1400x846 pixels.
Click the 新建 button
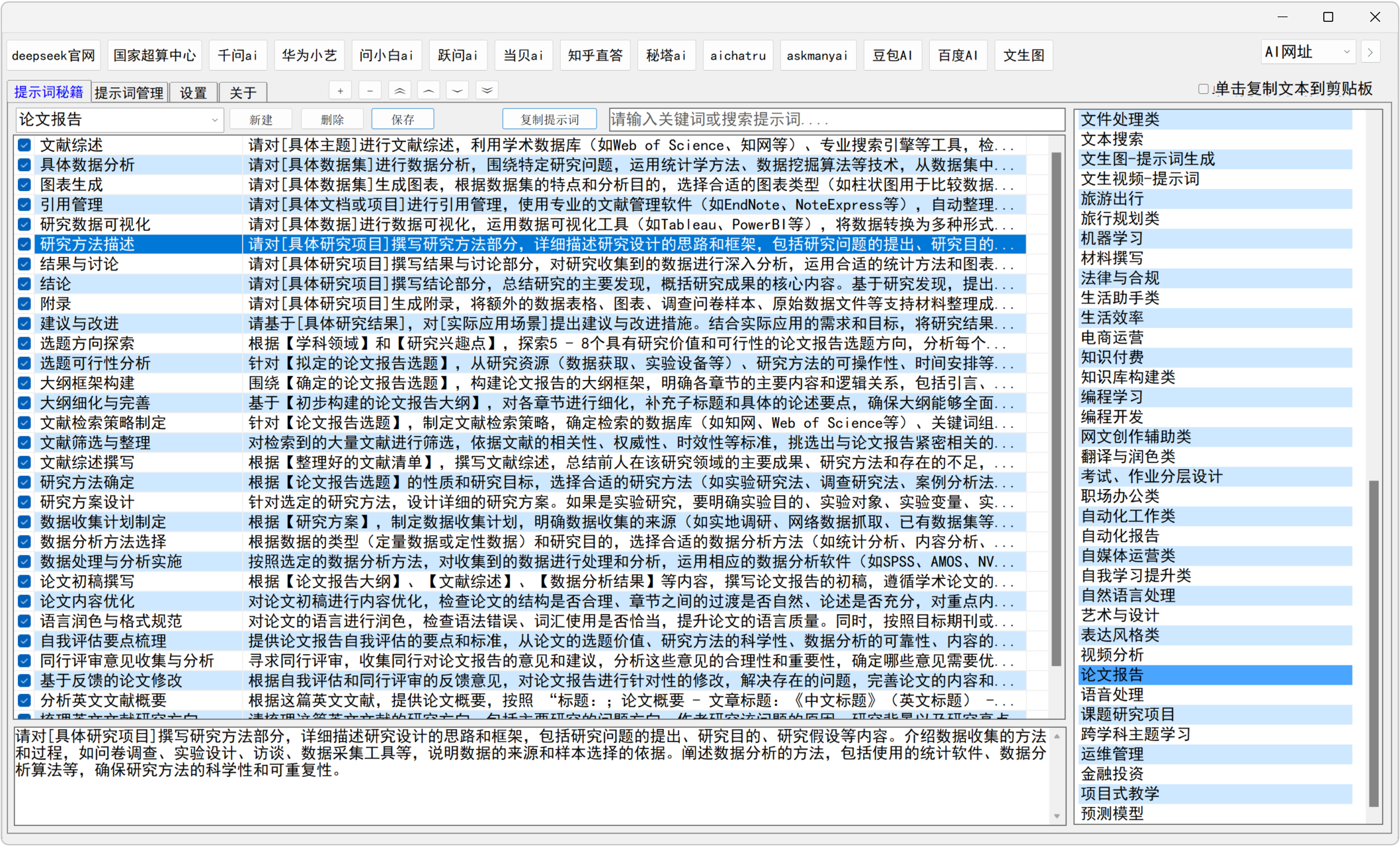(261, 120)
